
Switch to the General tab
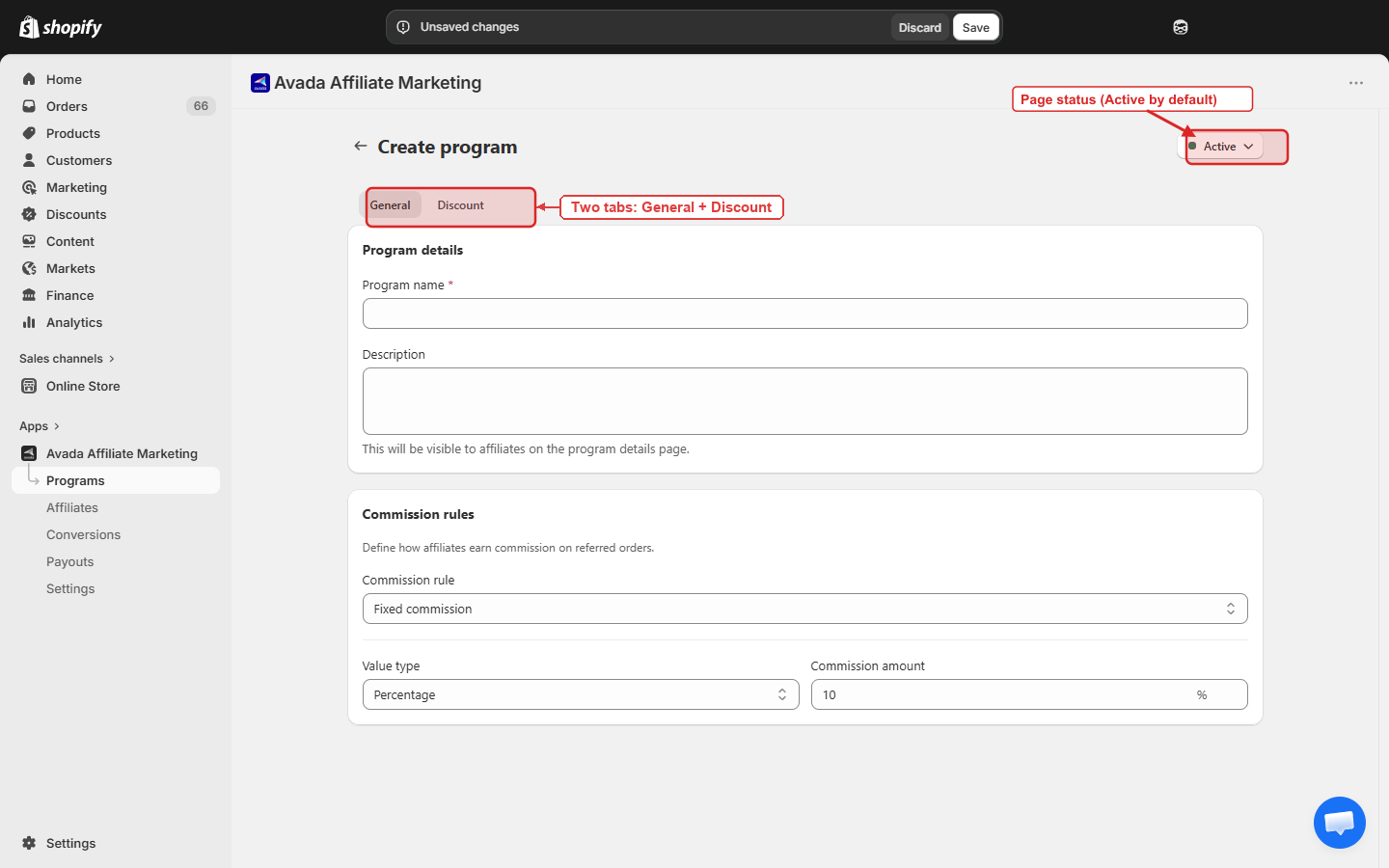(x=391, y=205)
